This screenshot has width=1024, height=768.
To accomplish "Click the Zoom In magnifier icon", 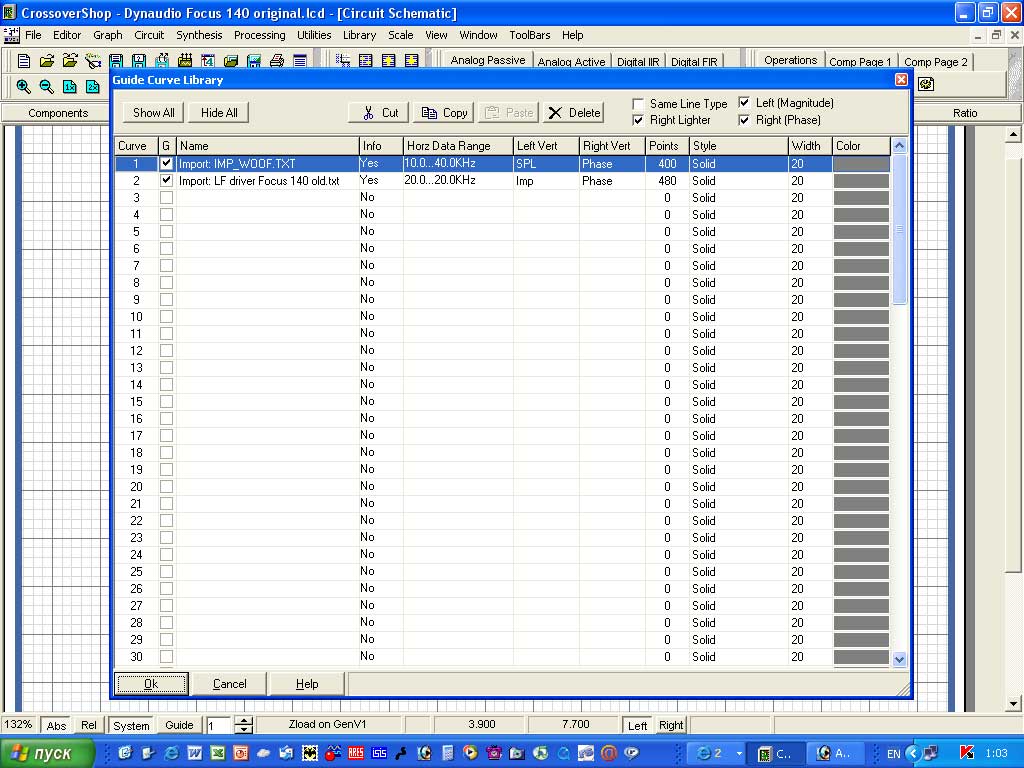I will [24, 86].
